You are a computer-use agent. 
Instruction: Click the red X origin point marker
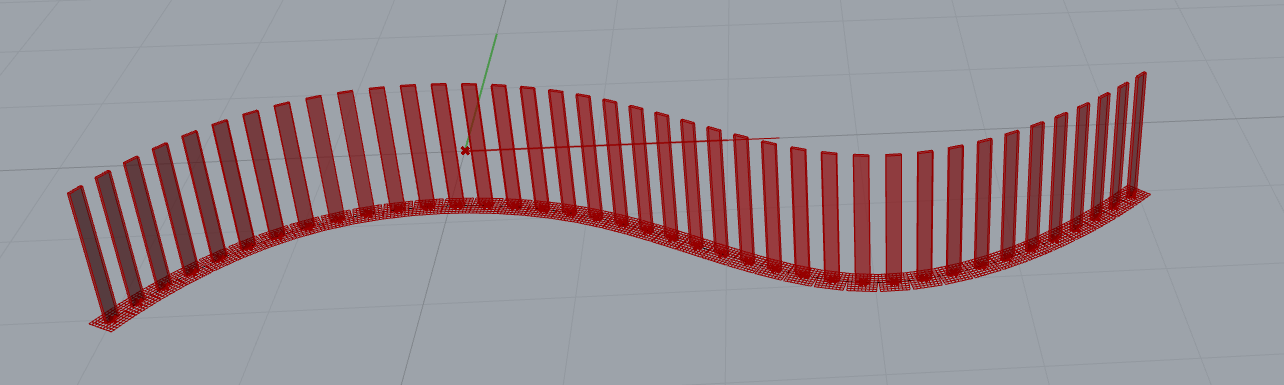465,150
